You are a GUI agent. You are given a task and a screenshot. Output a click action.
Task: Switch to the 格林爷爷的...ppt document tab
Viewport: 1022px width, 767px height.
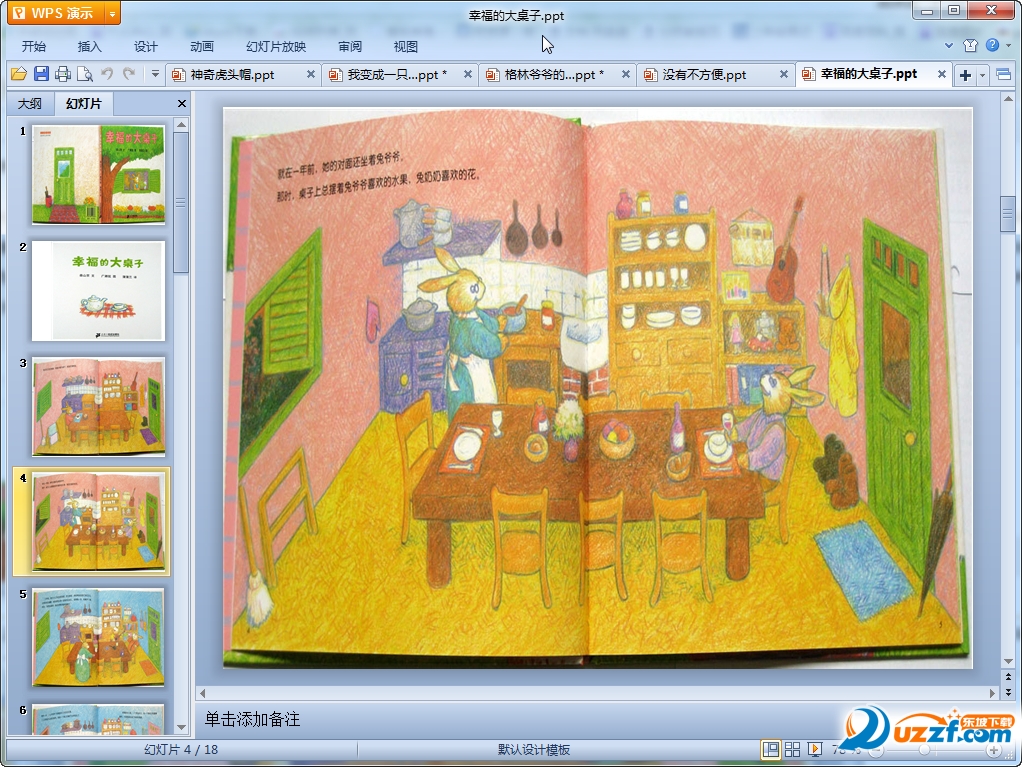tap(554, 75)
